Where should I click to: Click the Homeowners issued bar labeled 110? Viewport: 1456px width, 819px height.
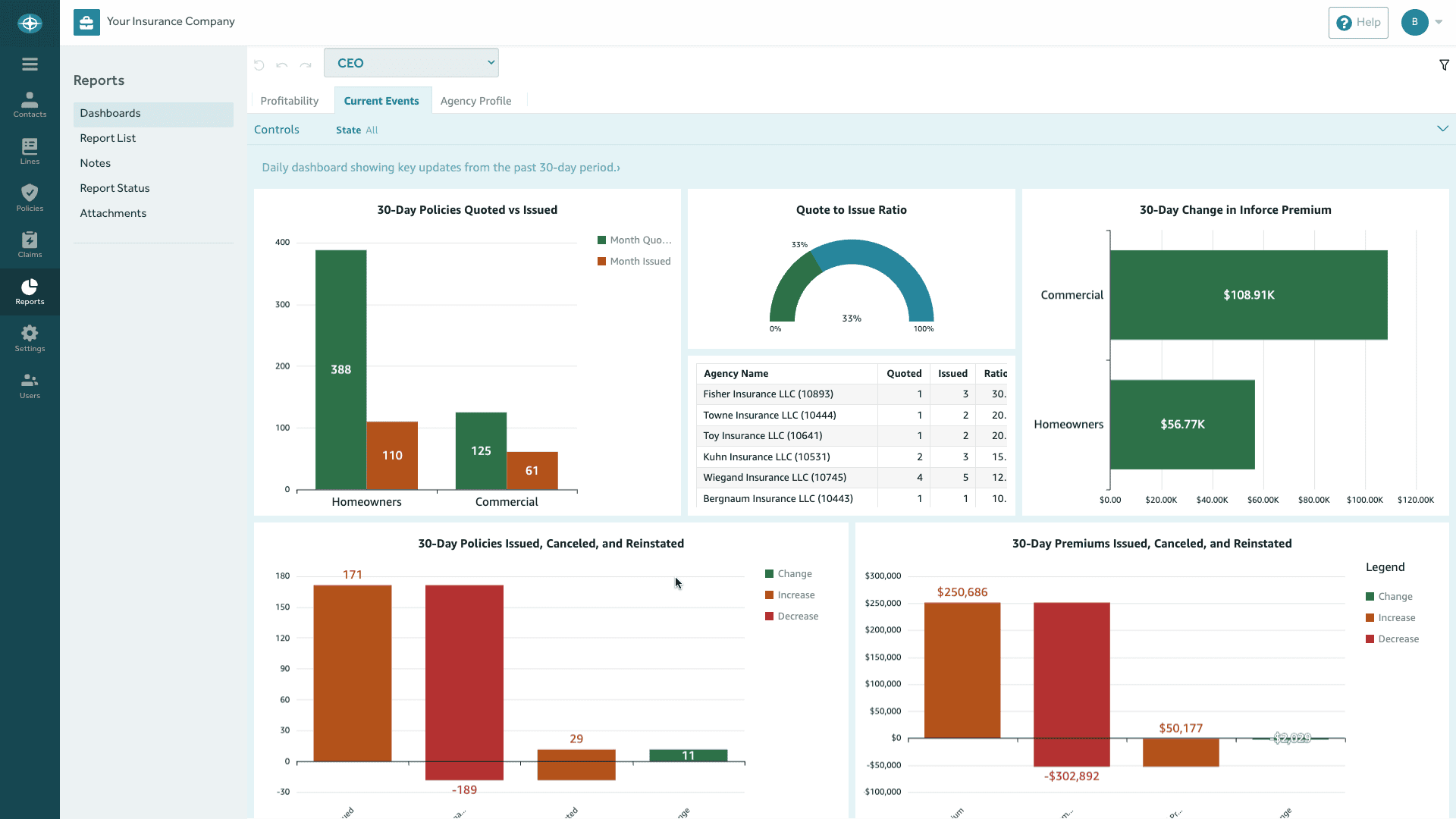point(392,455)
